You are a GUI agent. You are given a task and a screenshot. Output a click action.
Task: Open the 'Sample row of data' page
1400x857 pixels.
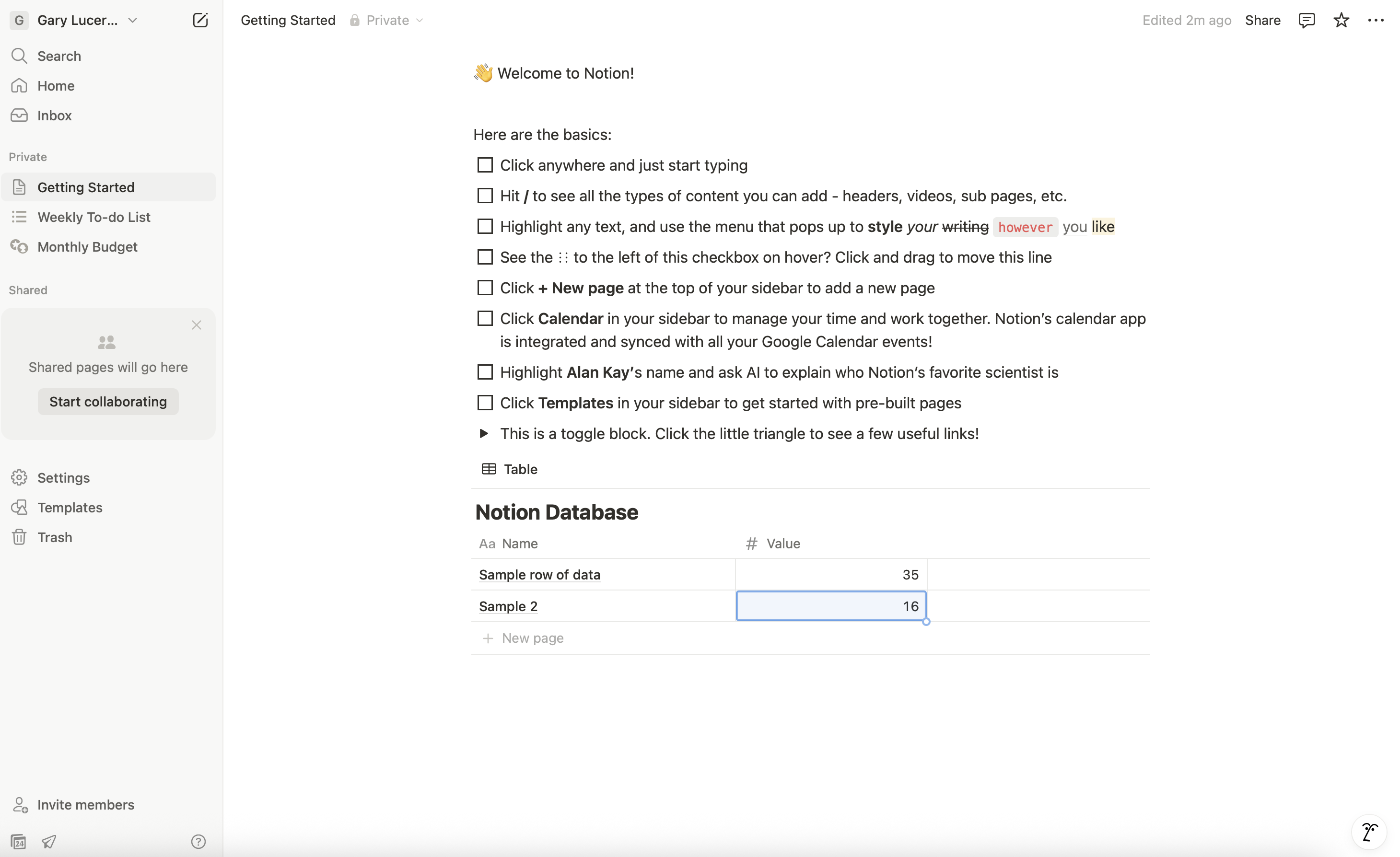coord(539,575)
